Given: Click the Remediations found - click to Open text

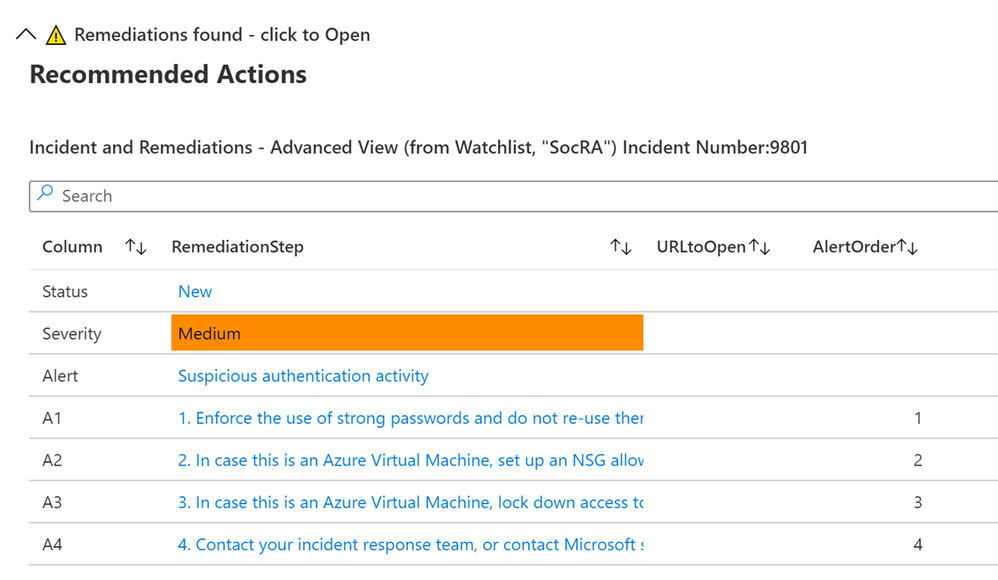Looking at the screenshot, I should coord(222,35).
